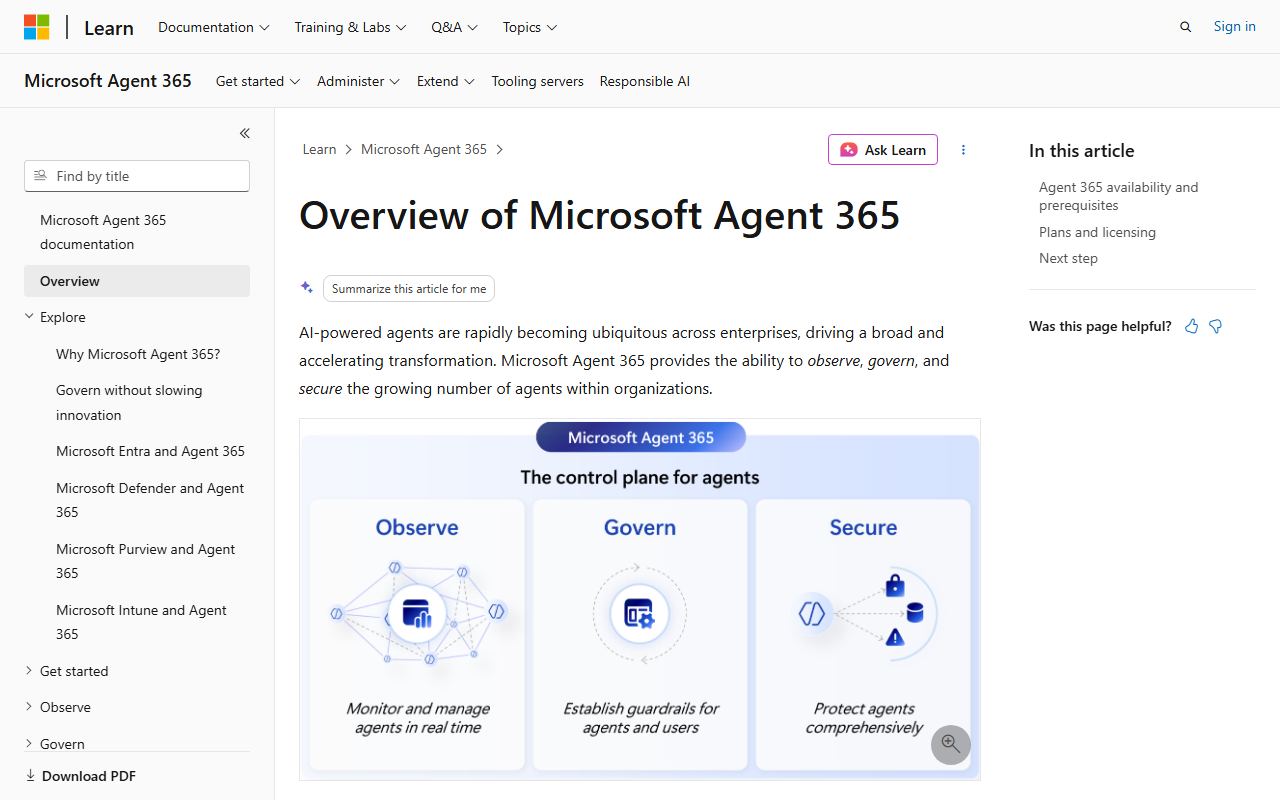
Task: Expand the Administer menu
Action: [358, 81]
